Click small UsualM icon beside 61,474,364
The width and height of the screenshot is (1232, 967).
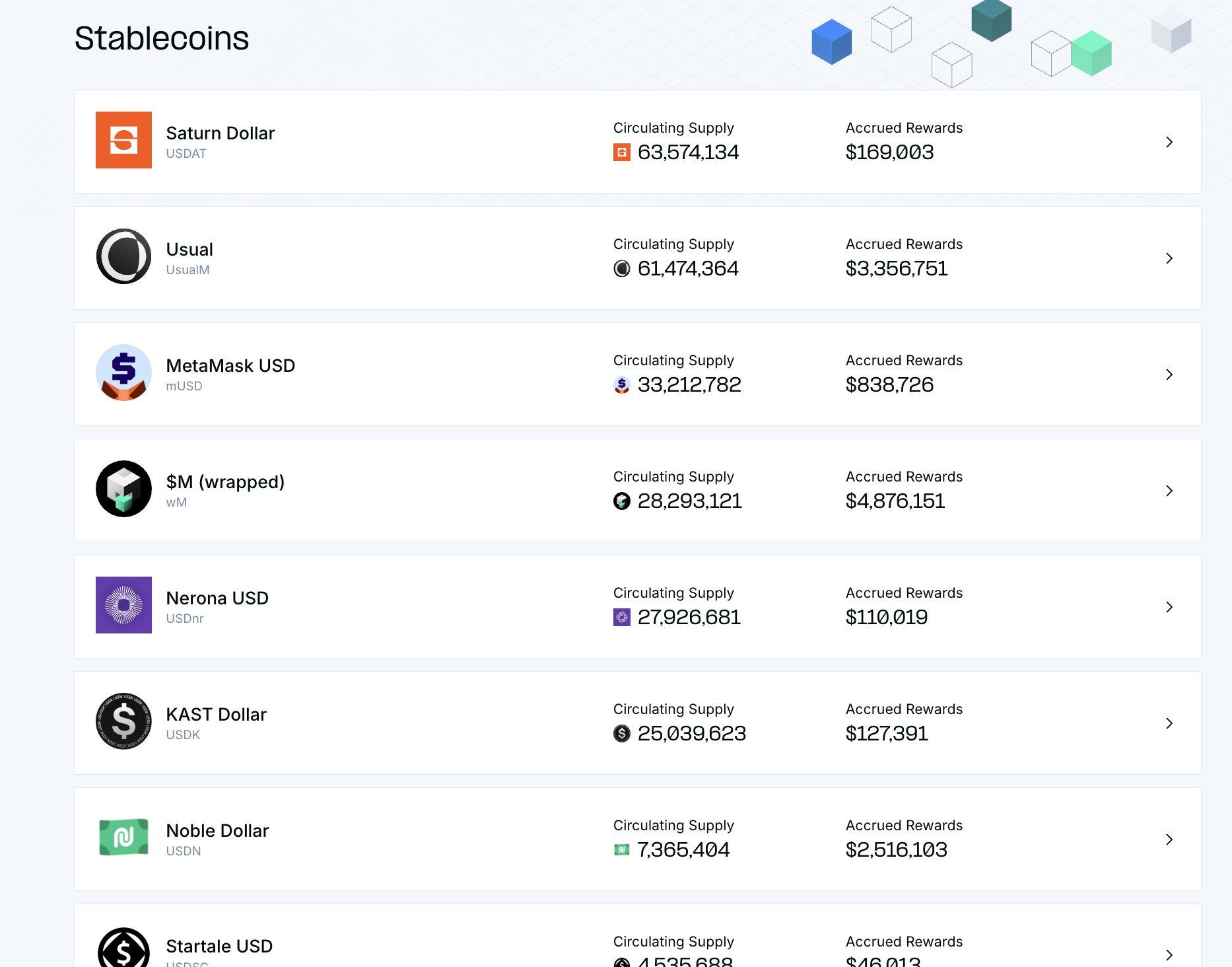(x=622, y=269)
